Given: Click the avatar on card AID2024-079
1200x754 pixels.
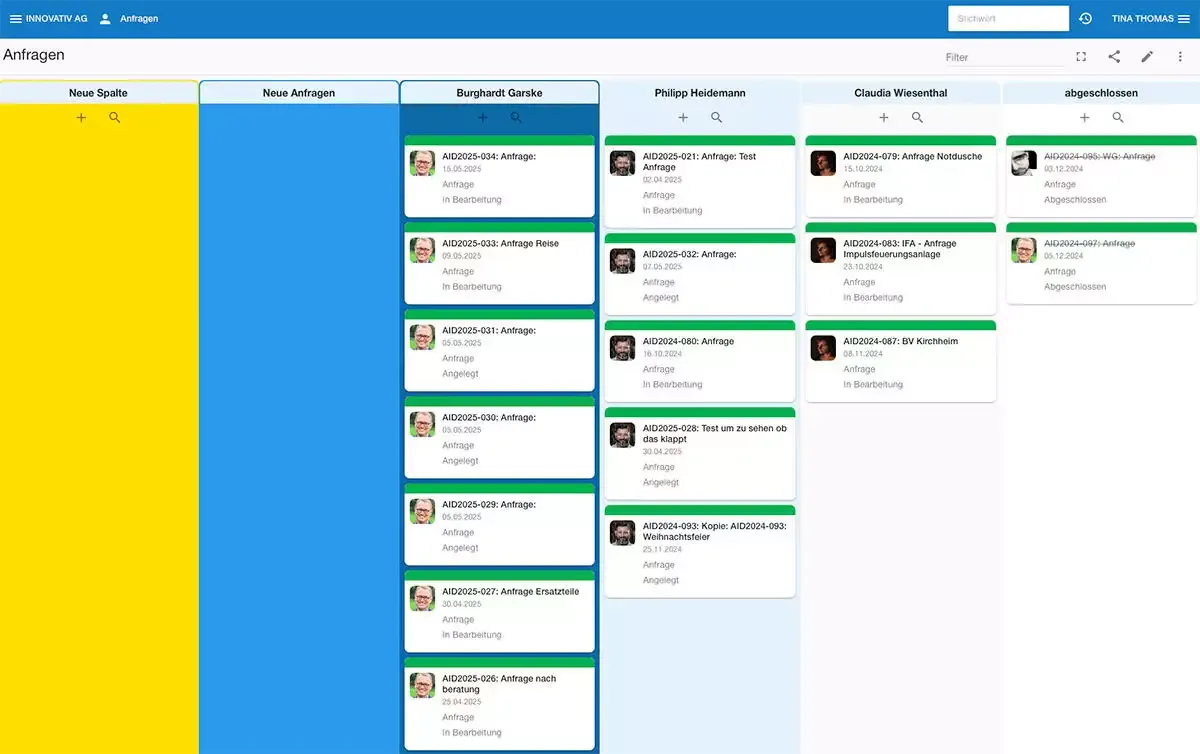Looking at the screenshot, I should coord(822,162).
